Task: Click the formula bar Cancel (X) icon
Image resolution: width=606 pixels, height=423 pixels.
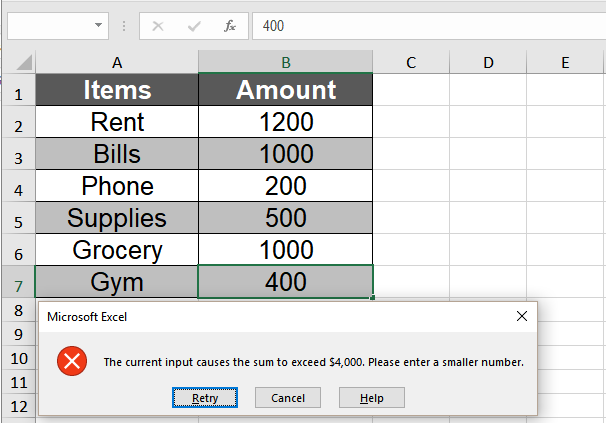Action: click(157, 26)
